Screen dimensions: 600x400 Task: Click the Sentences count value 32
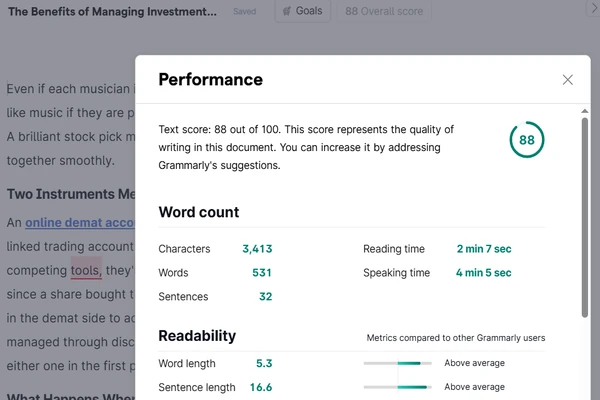(265, 296)
